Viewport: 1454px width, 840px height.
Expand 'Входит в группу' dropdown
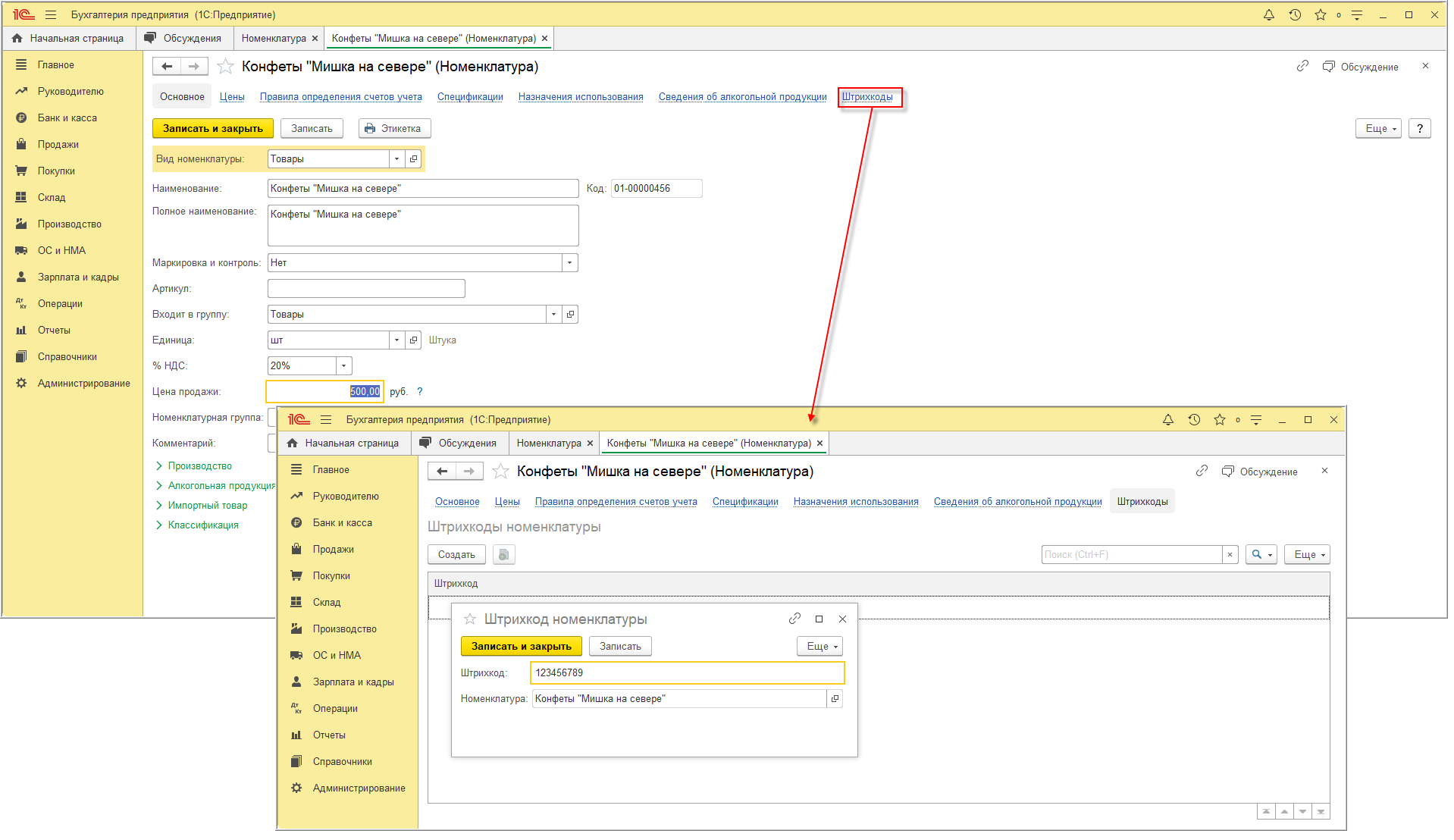(x=553, y=314)
